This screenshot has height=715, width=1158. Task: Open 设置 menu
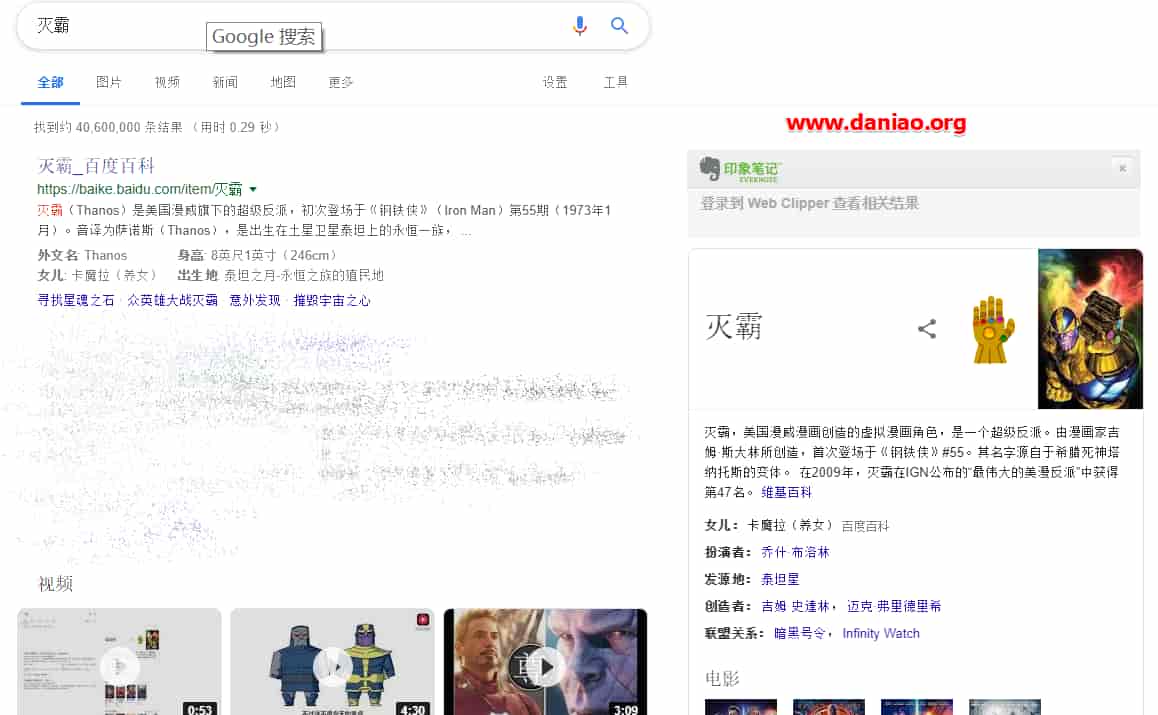coord(555,82)
